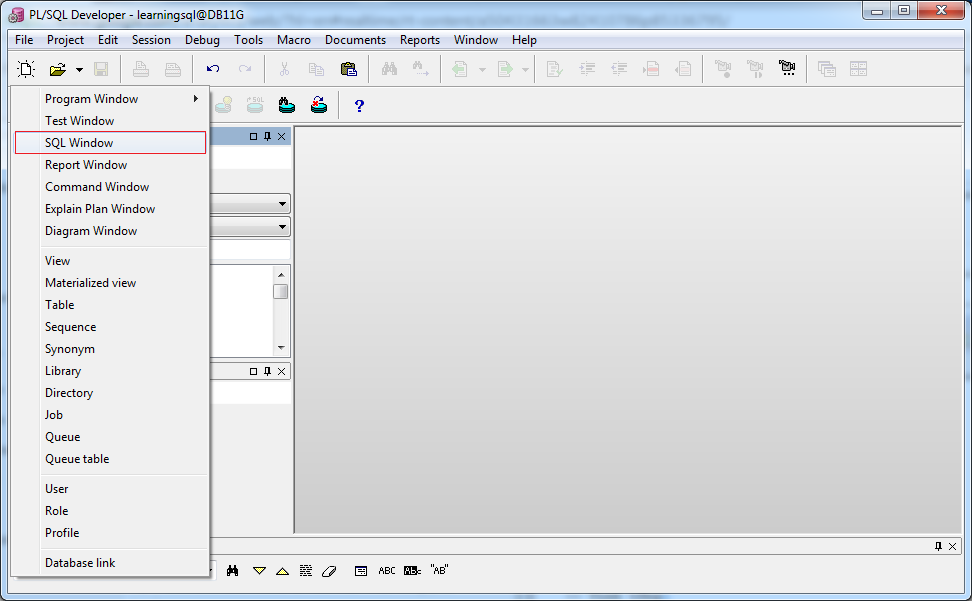972x601 pixels.
Task: Expand the Open icon's dropdown arrow
Action: [x=79, y=69]
